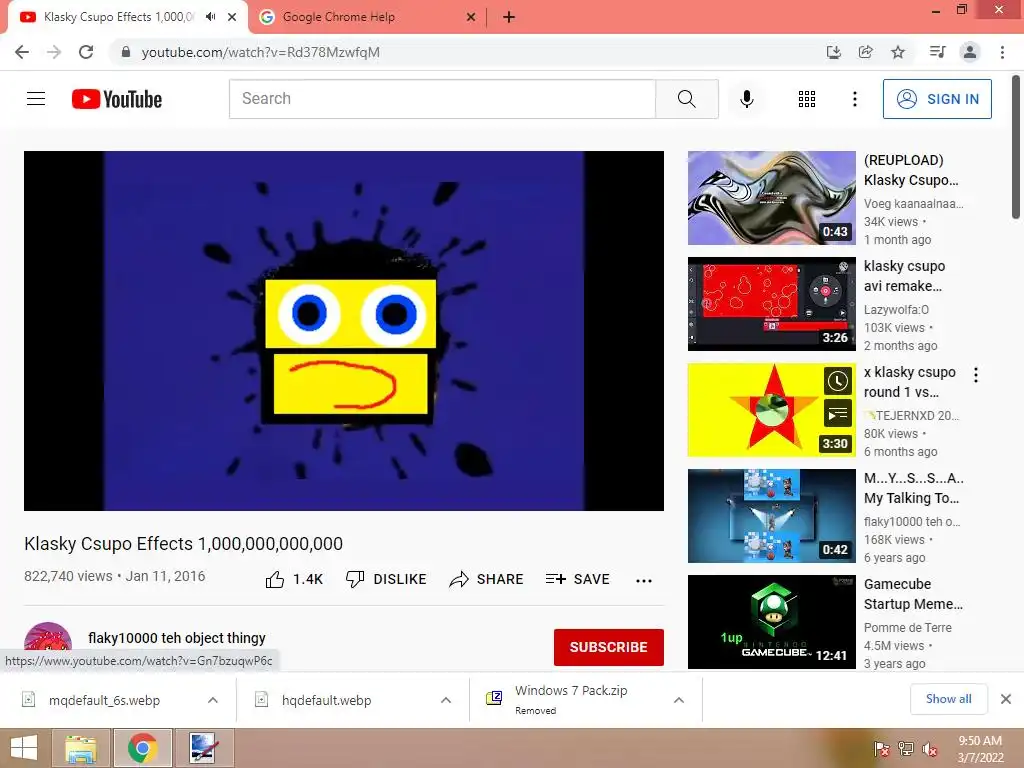Open a new tab with the plus button
1024x768 pixels.
click(509, 17)
